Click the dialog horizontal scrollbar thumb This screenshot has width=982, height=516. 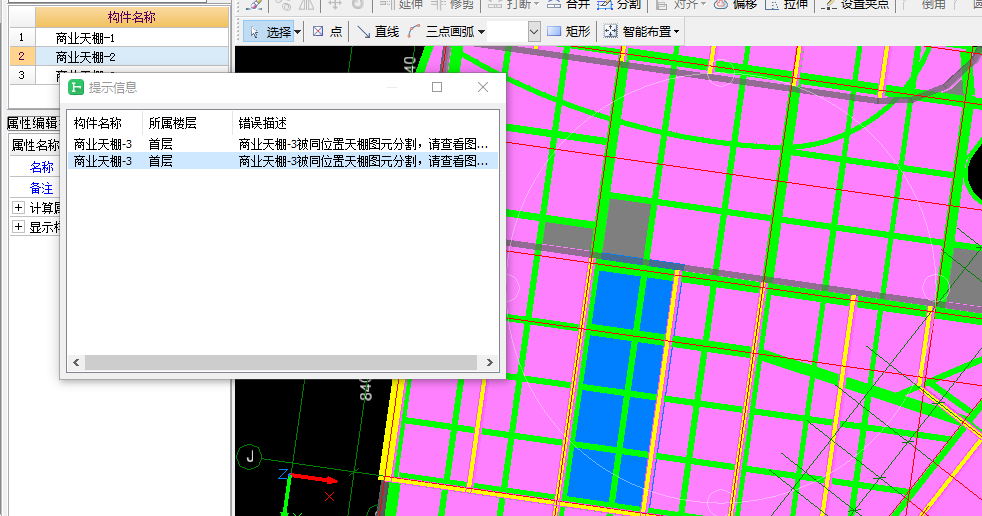(281, 363)
